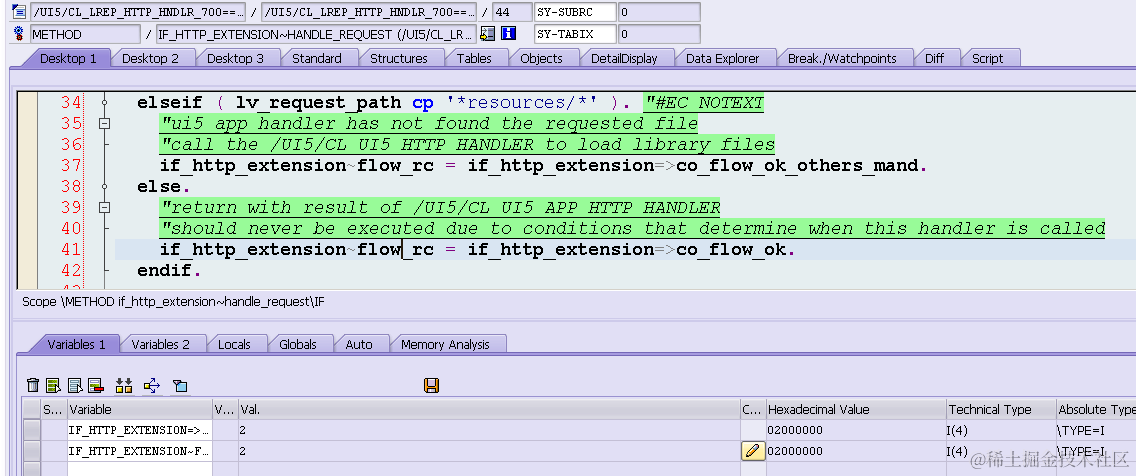This screenshot has width=1136, height=476.
Task: Open the Tables tab
Action: pos(474,59)
